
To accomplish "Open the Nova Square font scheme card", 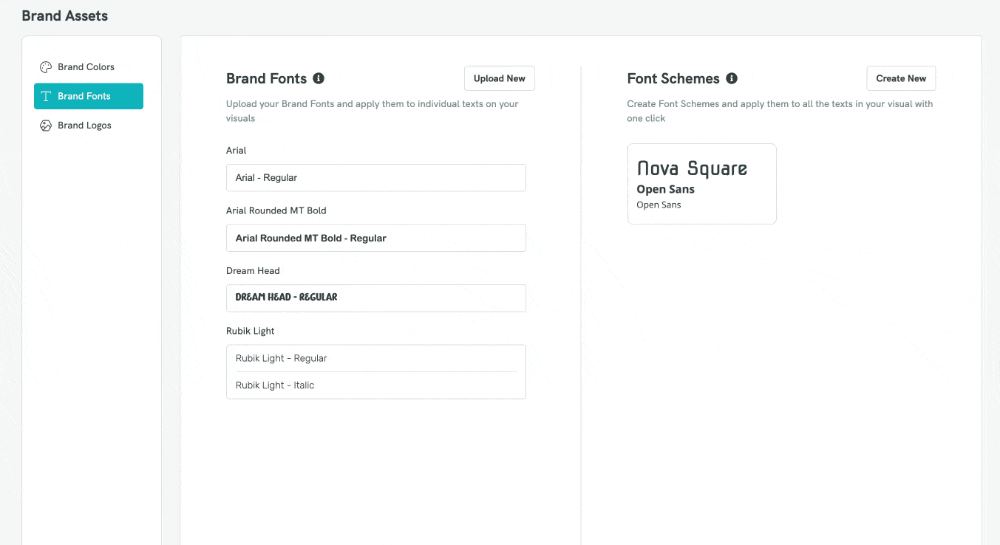I will click(x=702, y=184).
